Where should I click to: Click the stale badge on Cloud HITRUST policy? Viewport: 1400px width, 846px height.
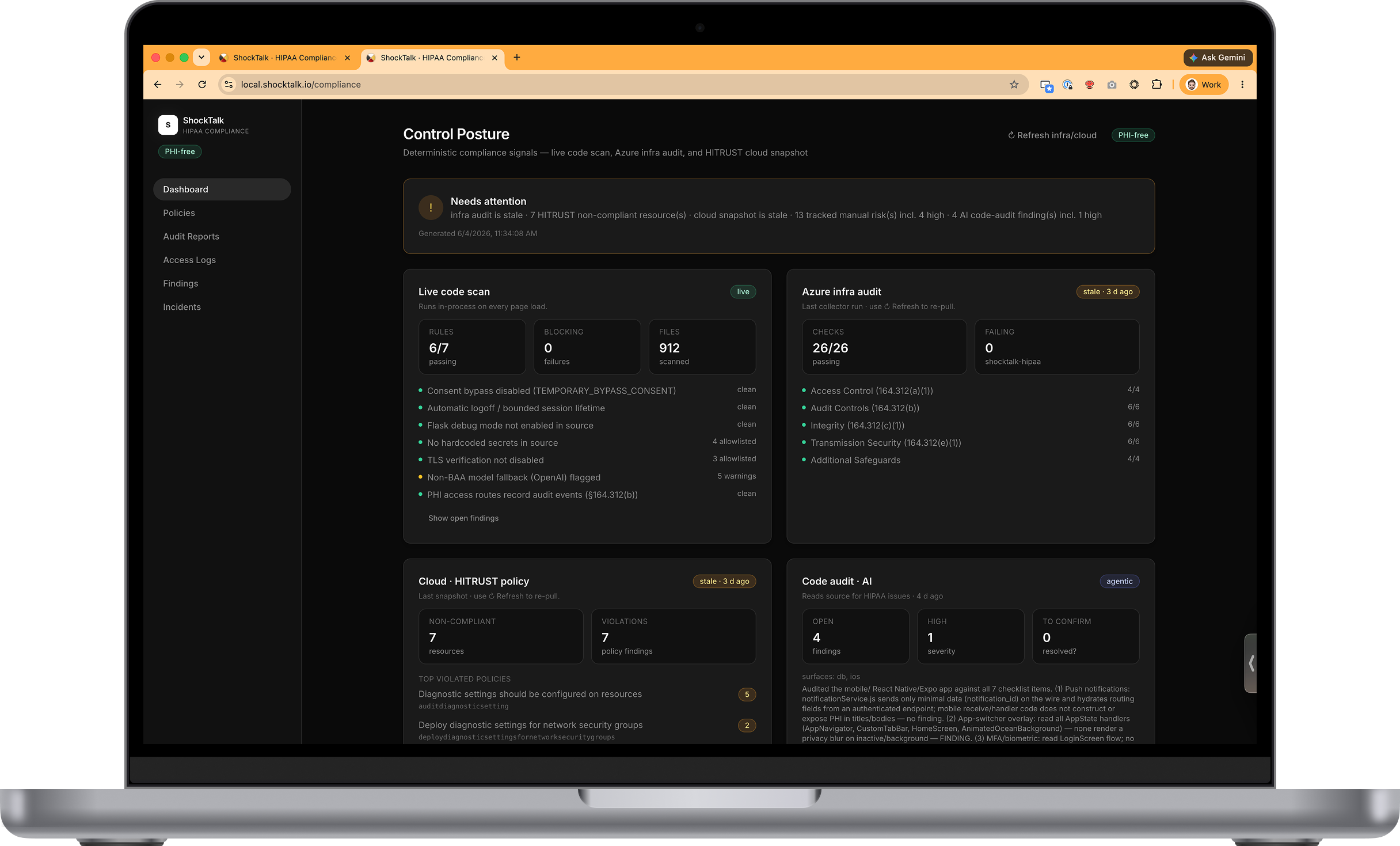click(724, 582)
